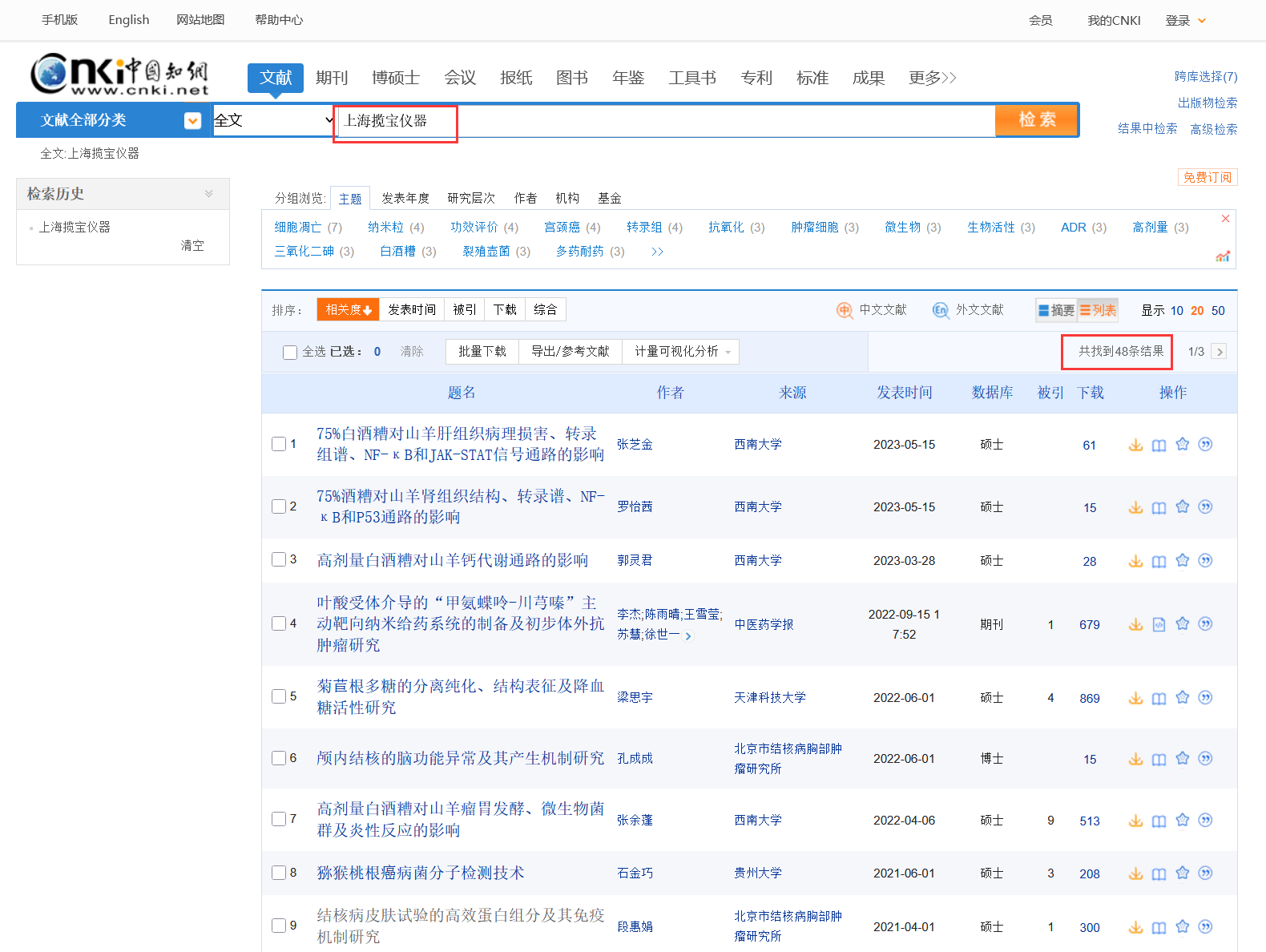Download the paper by 梁思宇
The image size is (1266, 952).
(x=1135, y=698)
